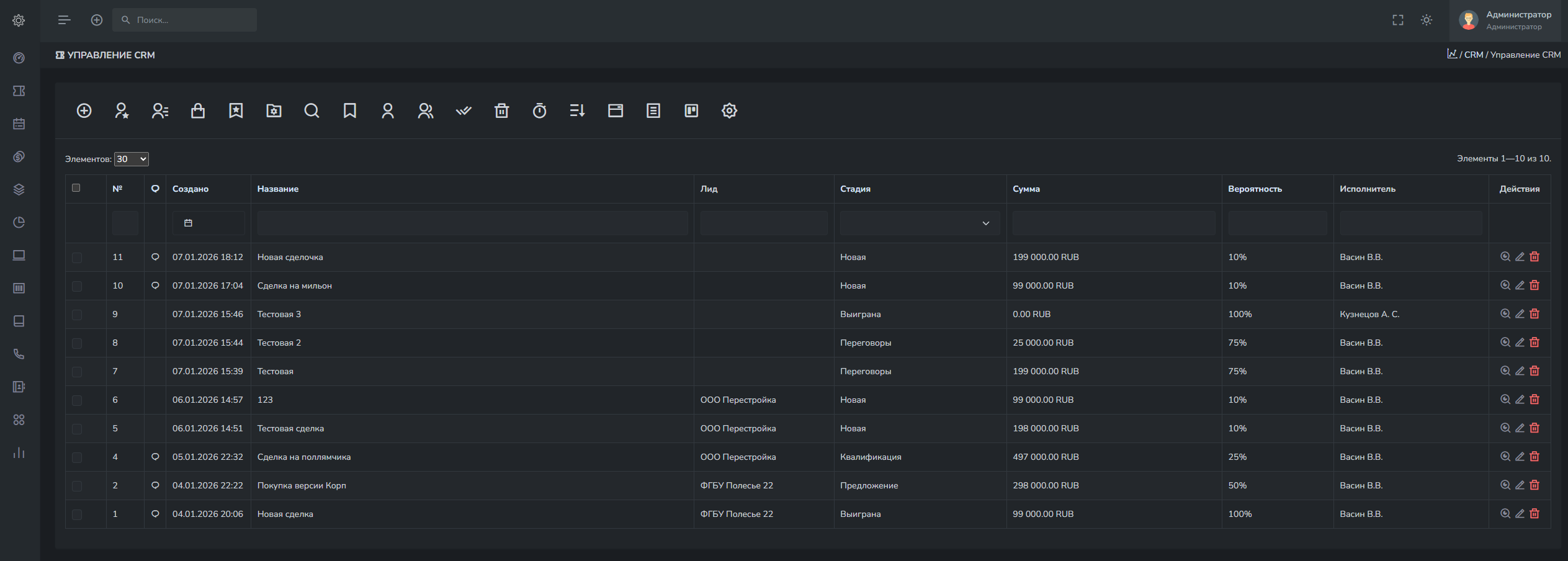Image resolution: width=1568 pixels, height=561 pixels.
Task: Open the kanban board view icon
Action: (691, 111)
